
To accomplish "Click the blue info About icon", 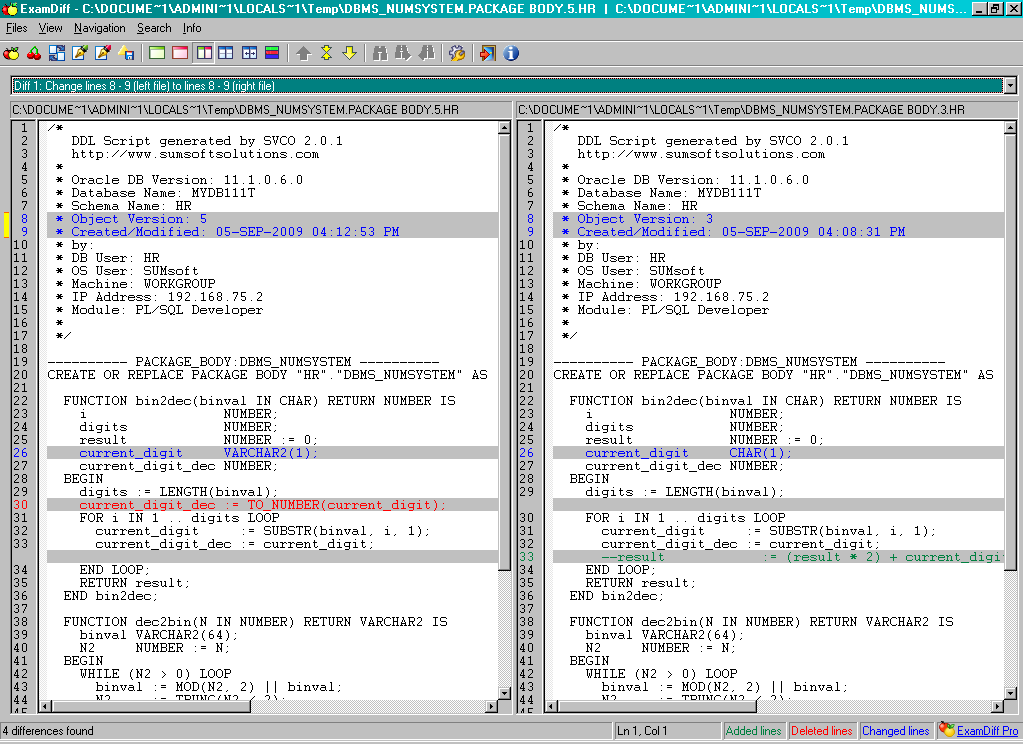I will tap(511, 53).
